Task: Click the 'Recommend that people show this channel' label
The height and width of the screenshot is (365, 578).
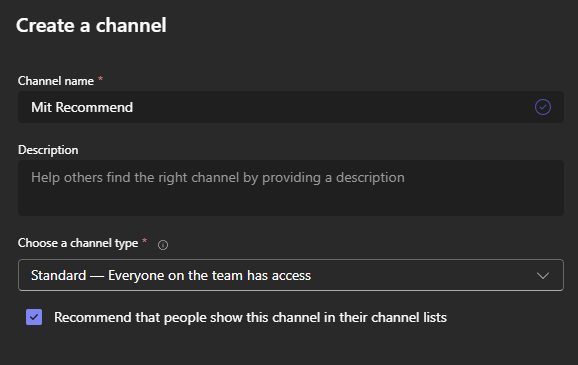Action: (x=250, y=317)
